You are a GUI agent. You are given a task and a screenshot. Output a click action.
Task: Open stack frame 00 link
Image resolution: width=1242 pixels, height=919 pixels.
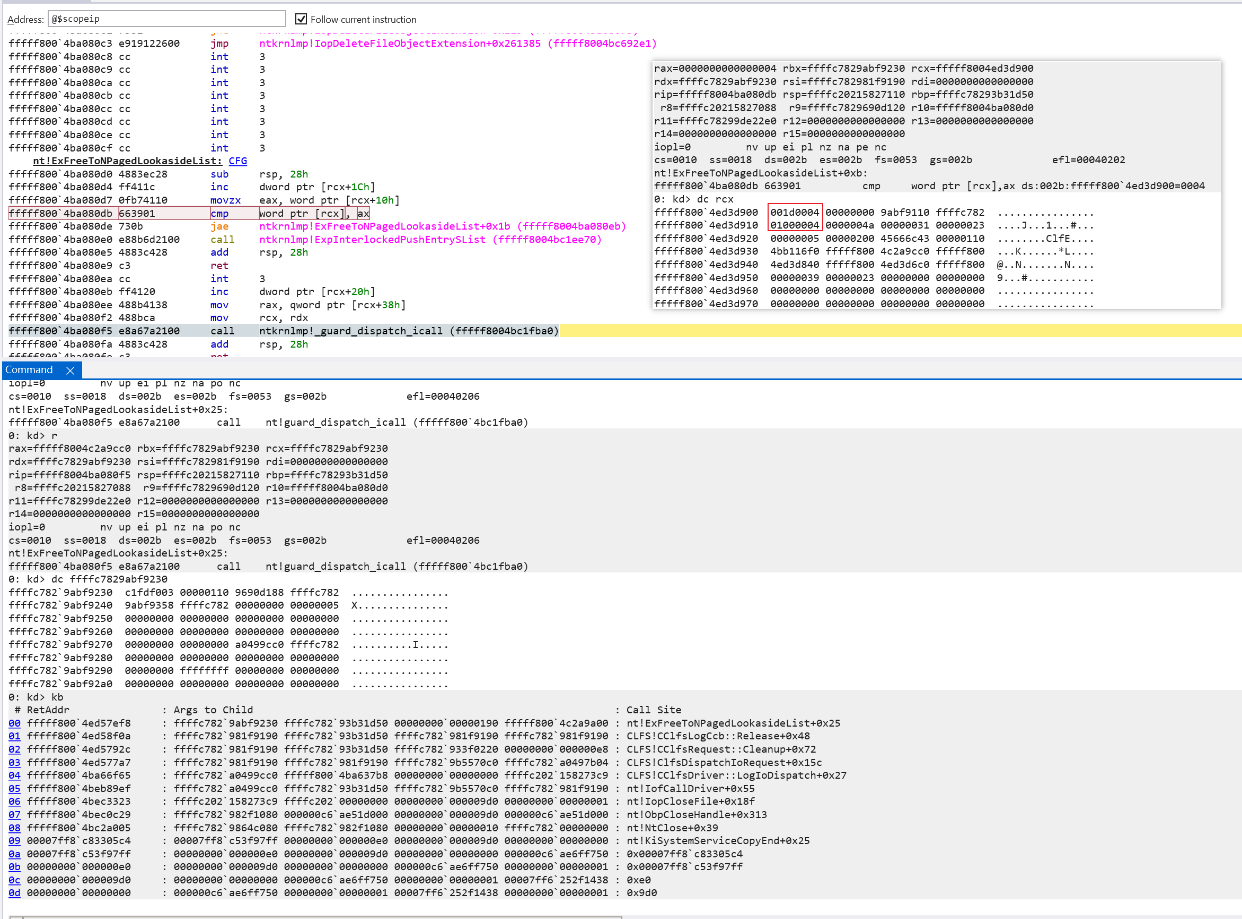pos(14,723)
